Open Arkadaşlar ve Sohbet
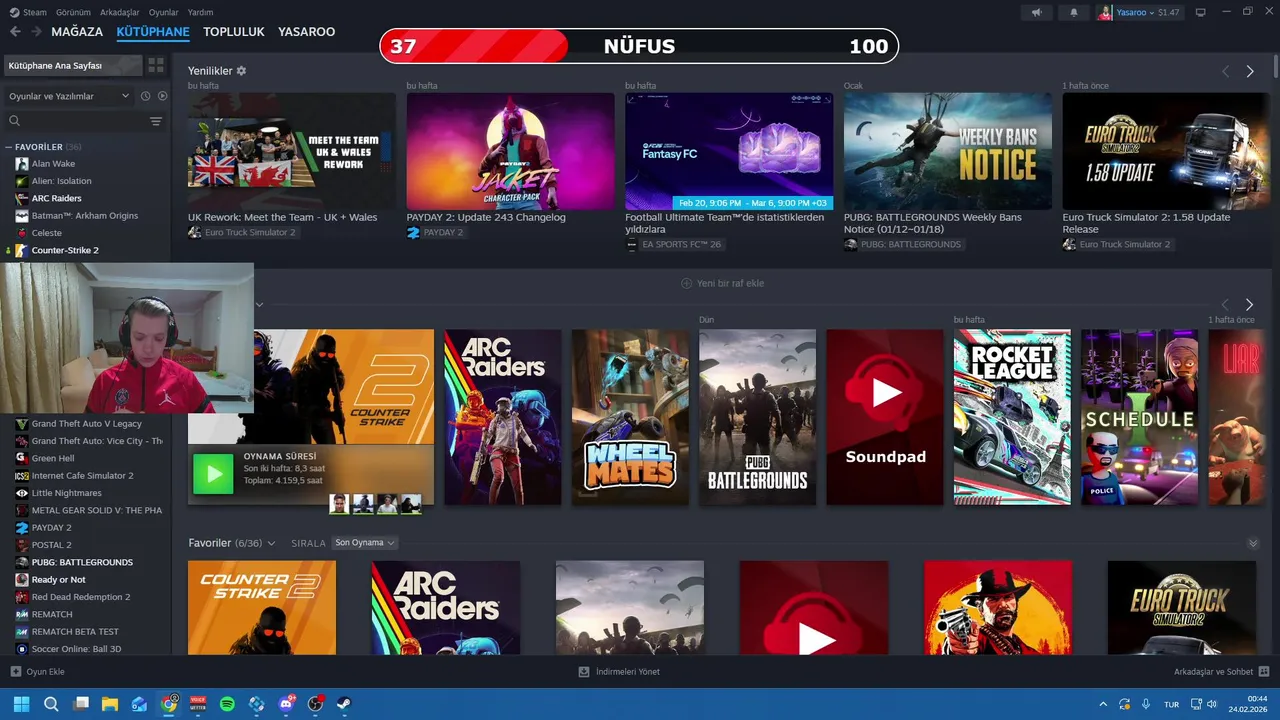This screenshot has width=1280, height=720. point(1213,672)
